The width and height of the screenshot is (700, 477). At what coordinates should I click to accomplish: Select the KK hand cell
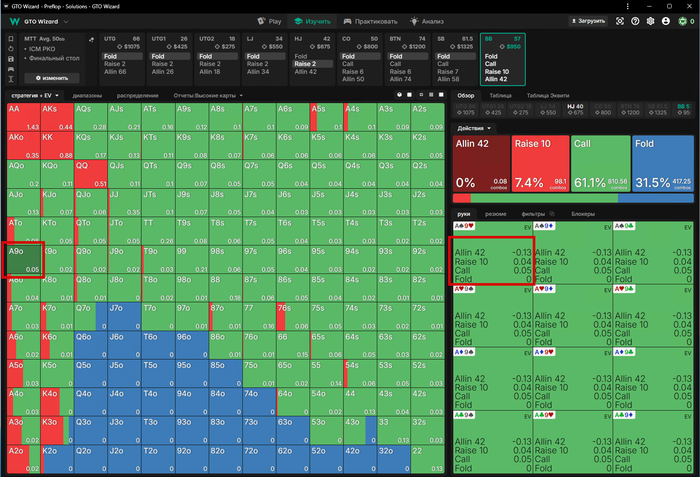pos(57,146)
